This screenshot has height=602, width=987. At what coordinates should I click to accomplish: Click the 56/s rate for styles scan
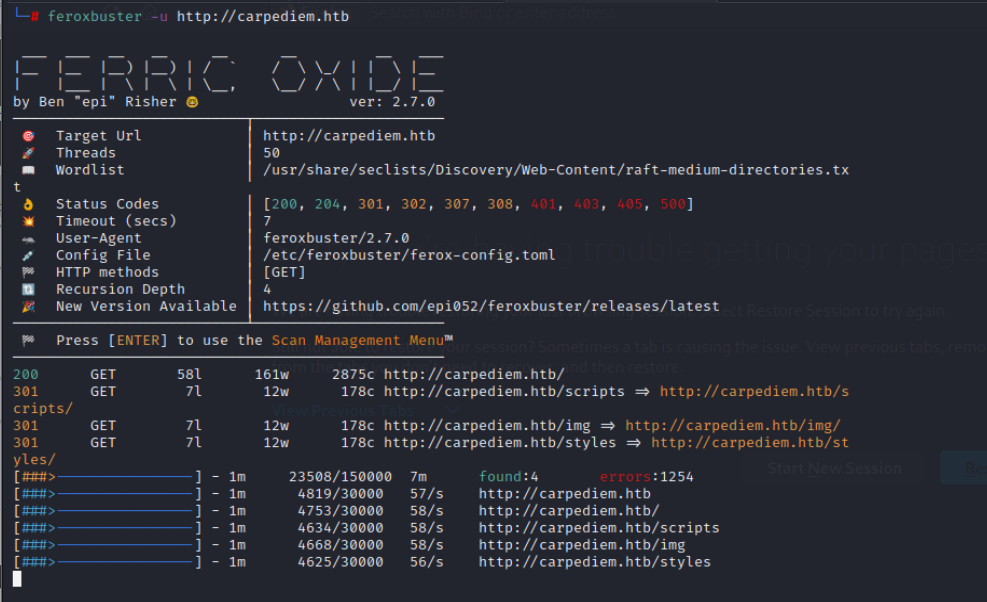click(x=427, y=562)
